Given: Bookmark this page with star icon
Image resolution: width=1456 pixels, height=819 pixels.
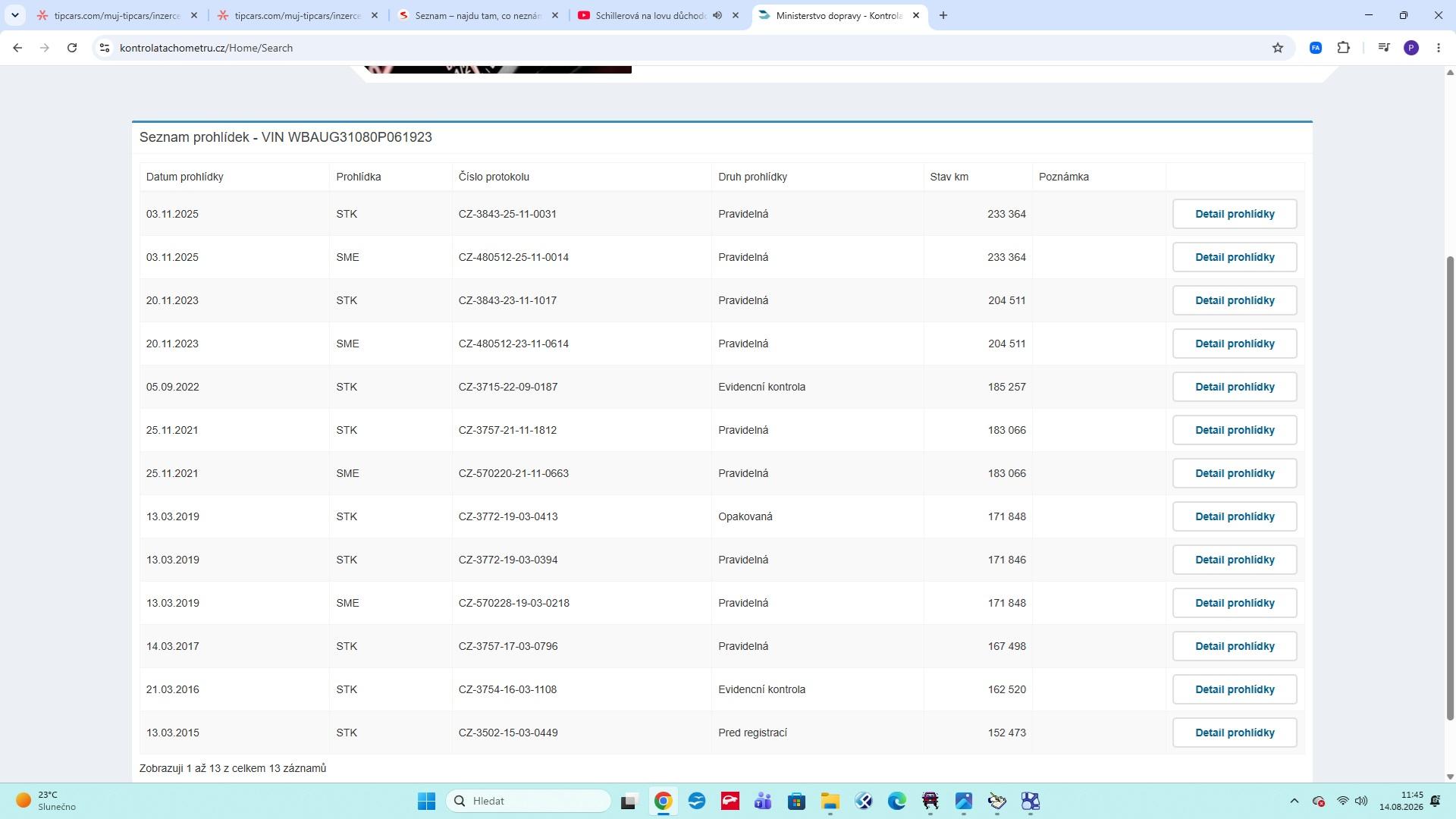Looking at the screenshot, I should [1278, 48].
